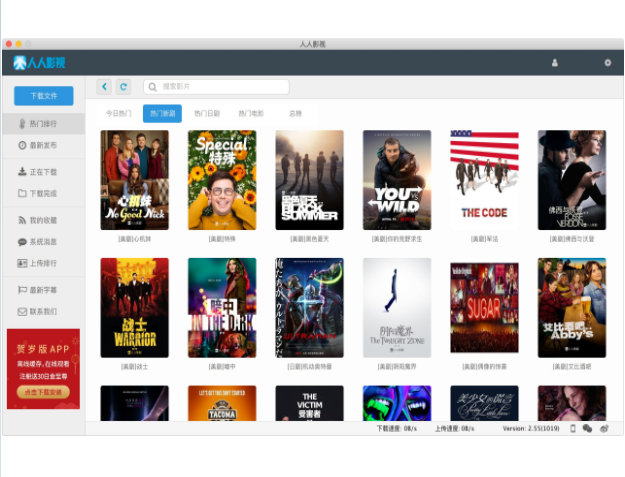Open The Code poster
Image resolution: width=625 pixels, height=477 pixels.
point(484,180)
